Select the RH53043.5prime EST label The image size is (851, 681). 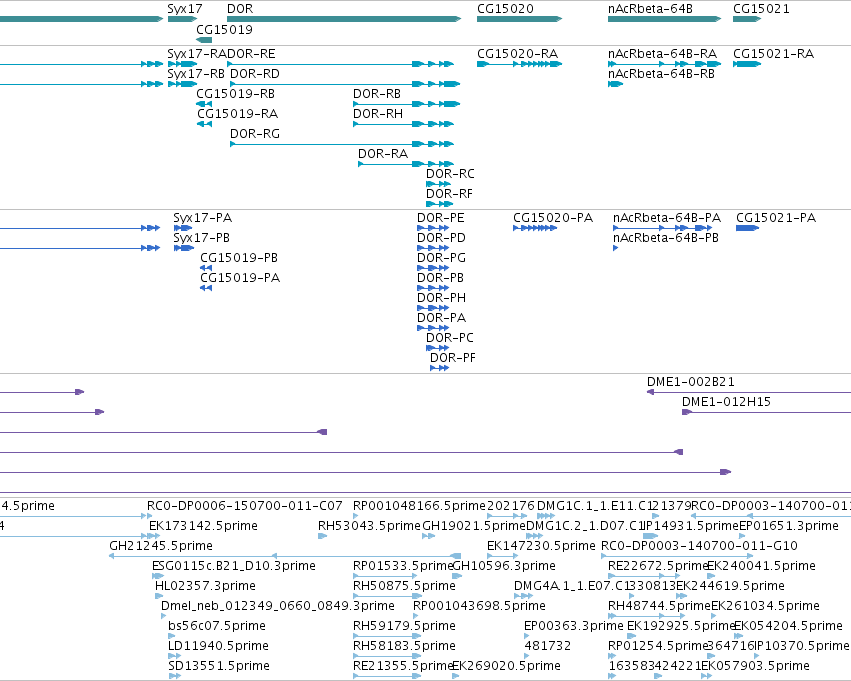click(x=370, y=526)
